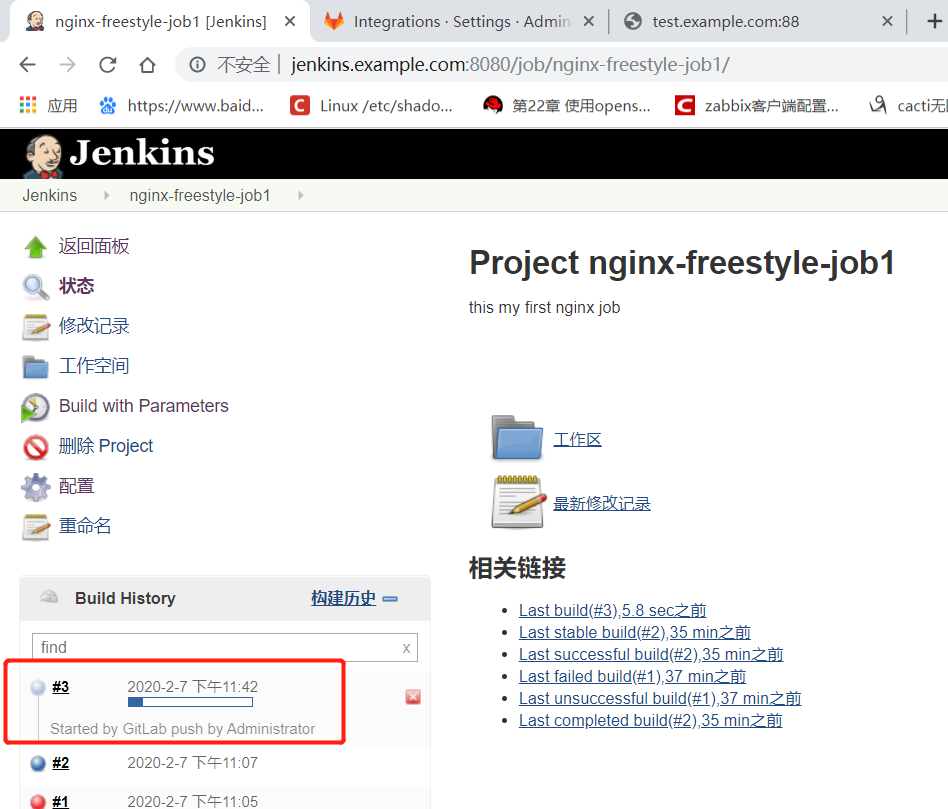Viewport: 948px width, 809px height.
Task: Click the Jenkins title text in header
Action: pos(142,152)
